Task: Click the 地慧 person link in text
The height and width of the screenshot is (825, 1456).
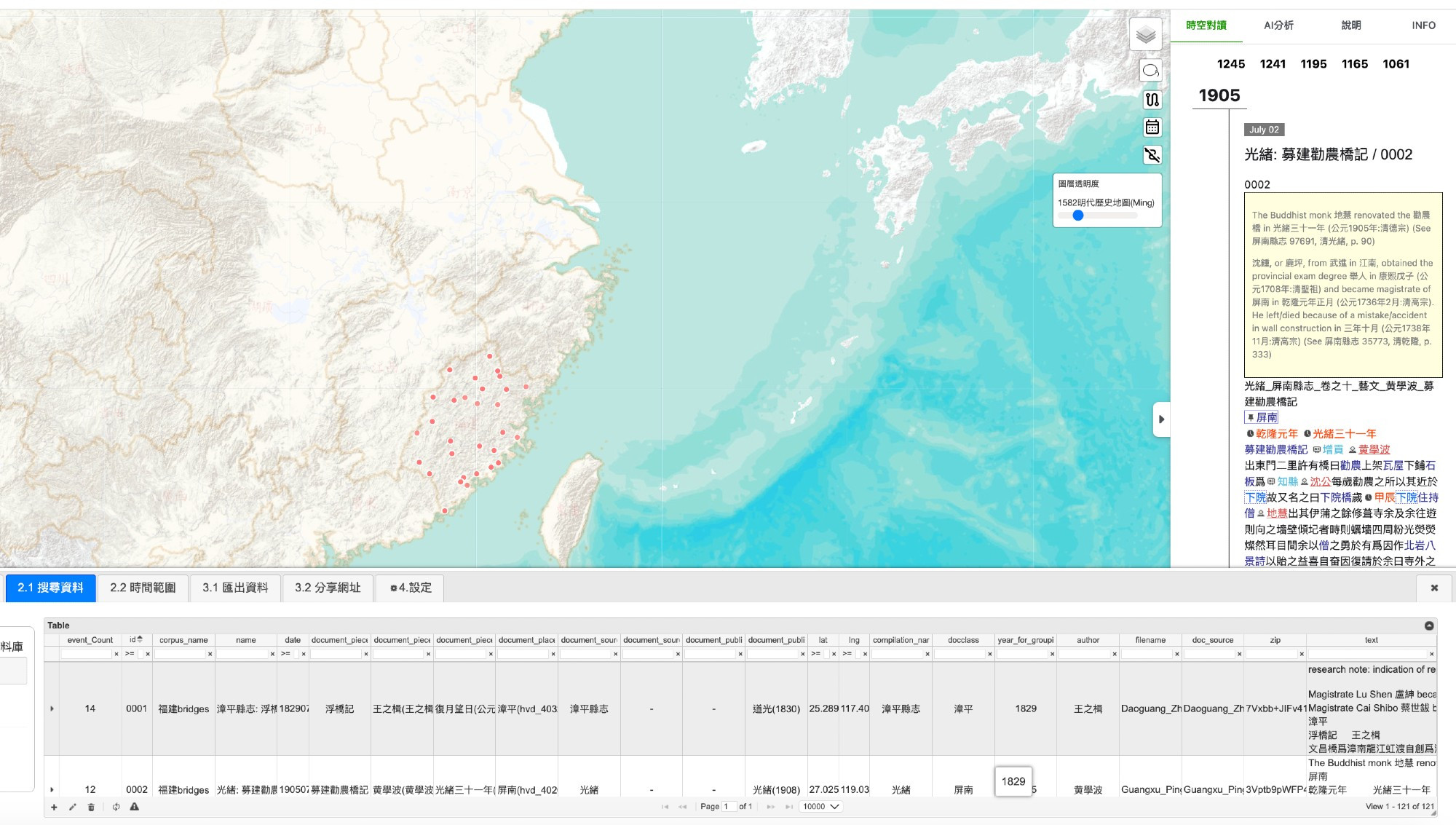Action: point(1277,513)
